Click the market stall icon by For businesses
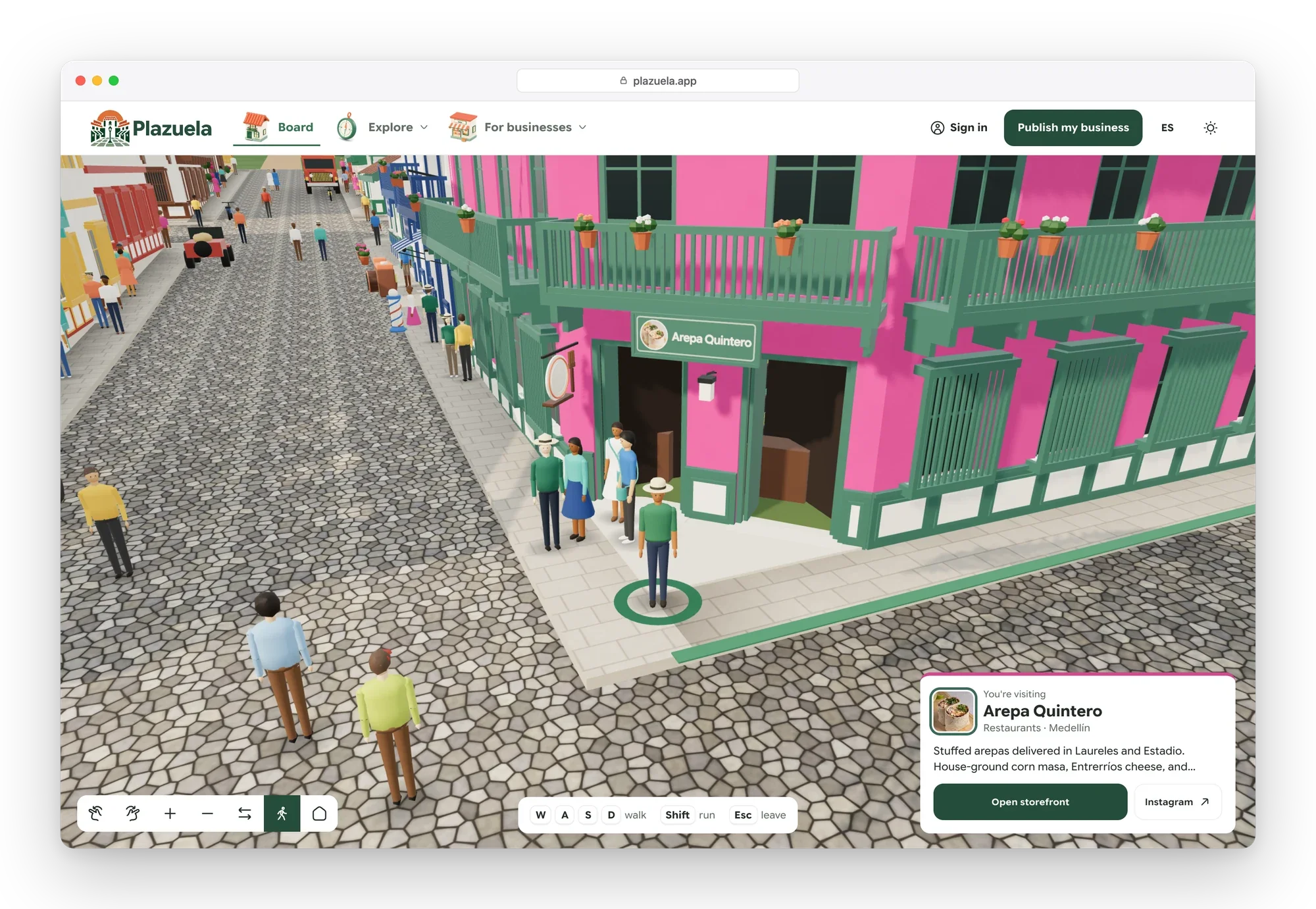 point(463,127)
